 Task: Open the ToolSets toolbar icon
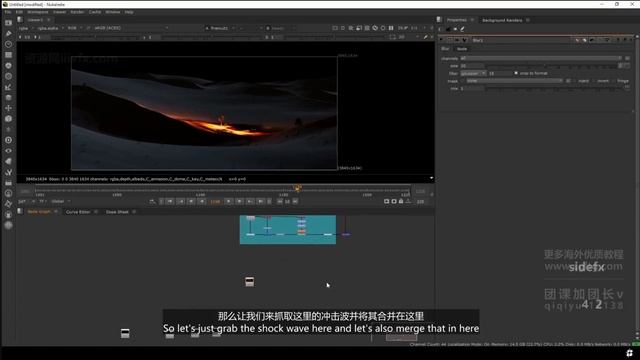[x=8, y=172]
